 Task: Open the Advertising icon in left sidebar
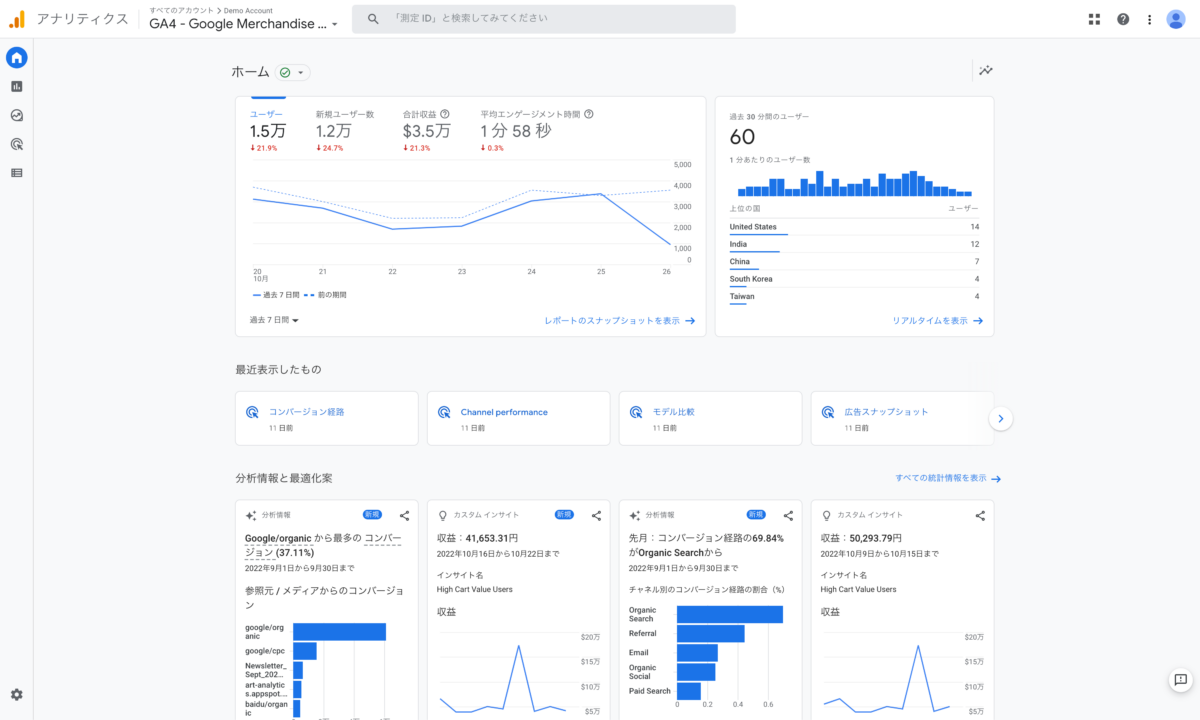point(16,144)
